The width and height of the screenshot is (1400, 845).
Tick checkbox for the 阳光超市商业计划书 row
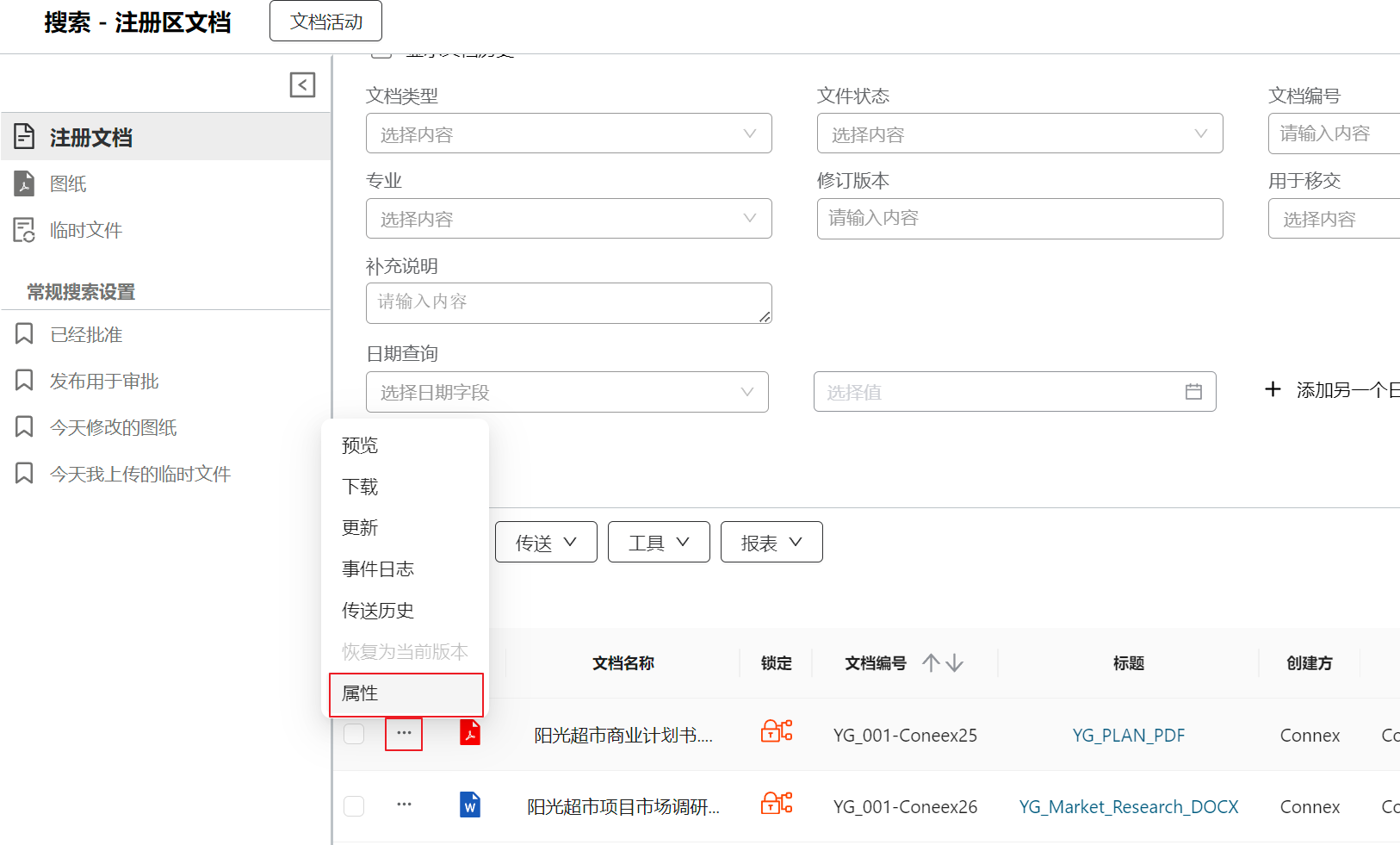pos(354,734)
